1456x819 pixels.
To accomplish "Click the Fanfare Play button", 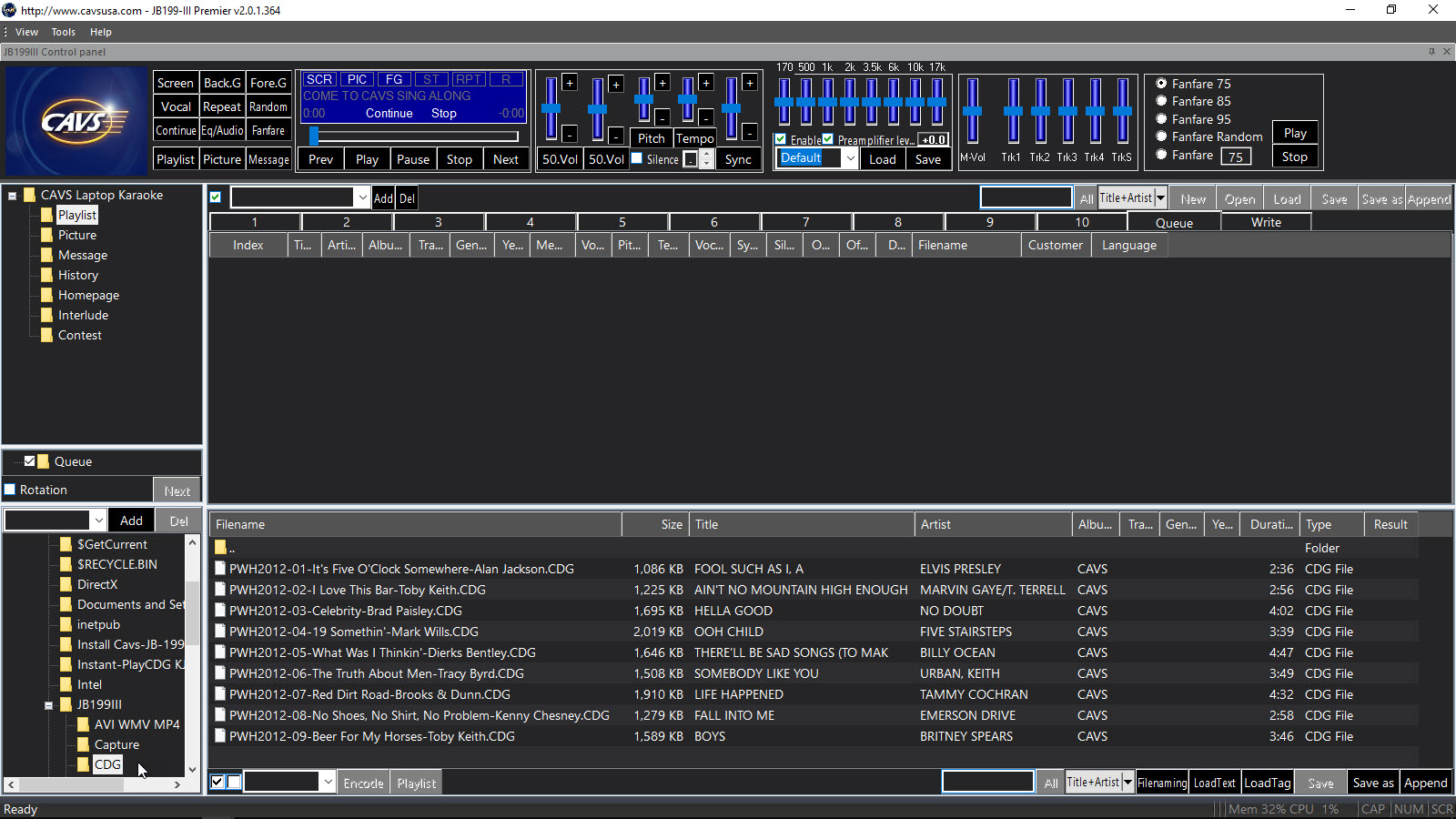I will 1295,133.
